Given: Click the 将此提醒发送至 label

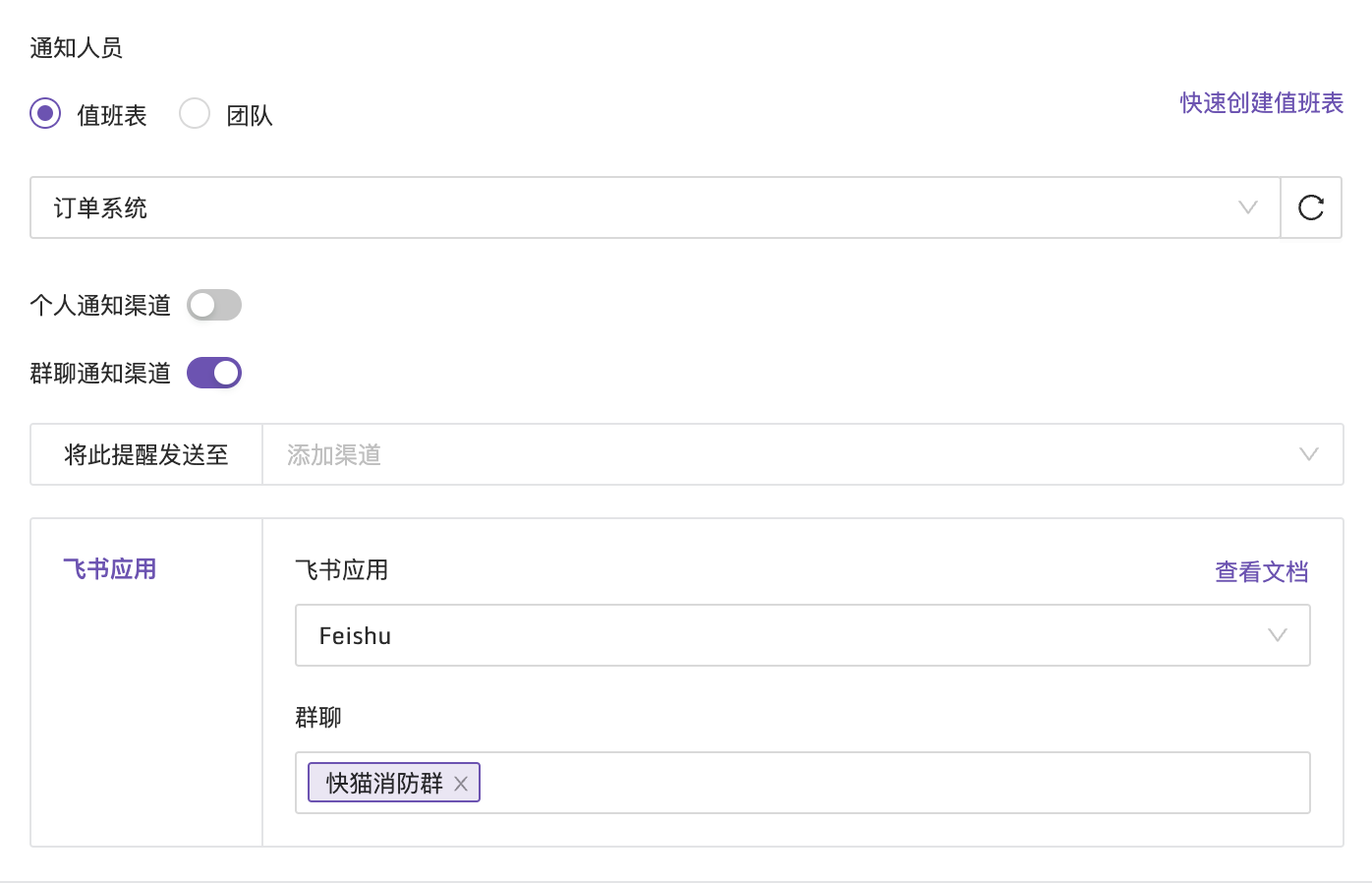Looking at the screenshot, I should 146,454.
